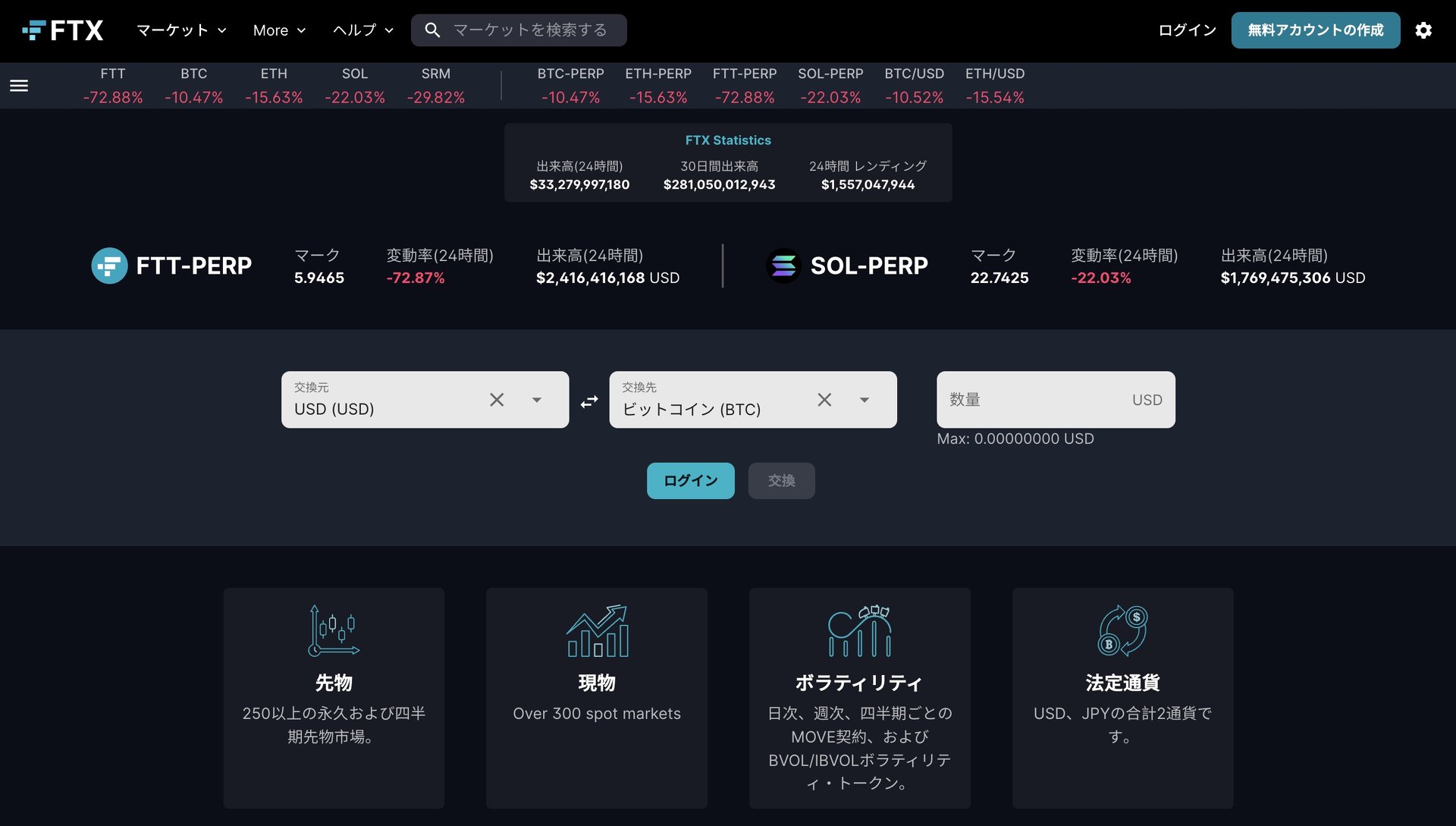Clear the ビットコイン (BTC) selection
This screenshot has width=1456, height=826.
coord(824,400)
